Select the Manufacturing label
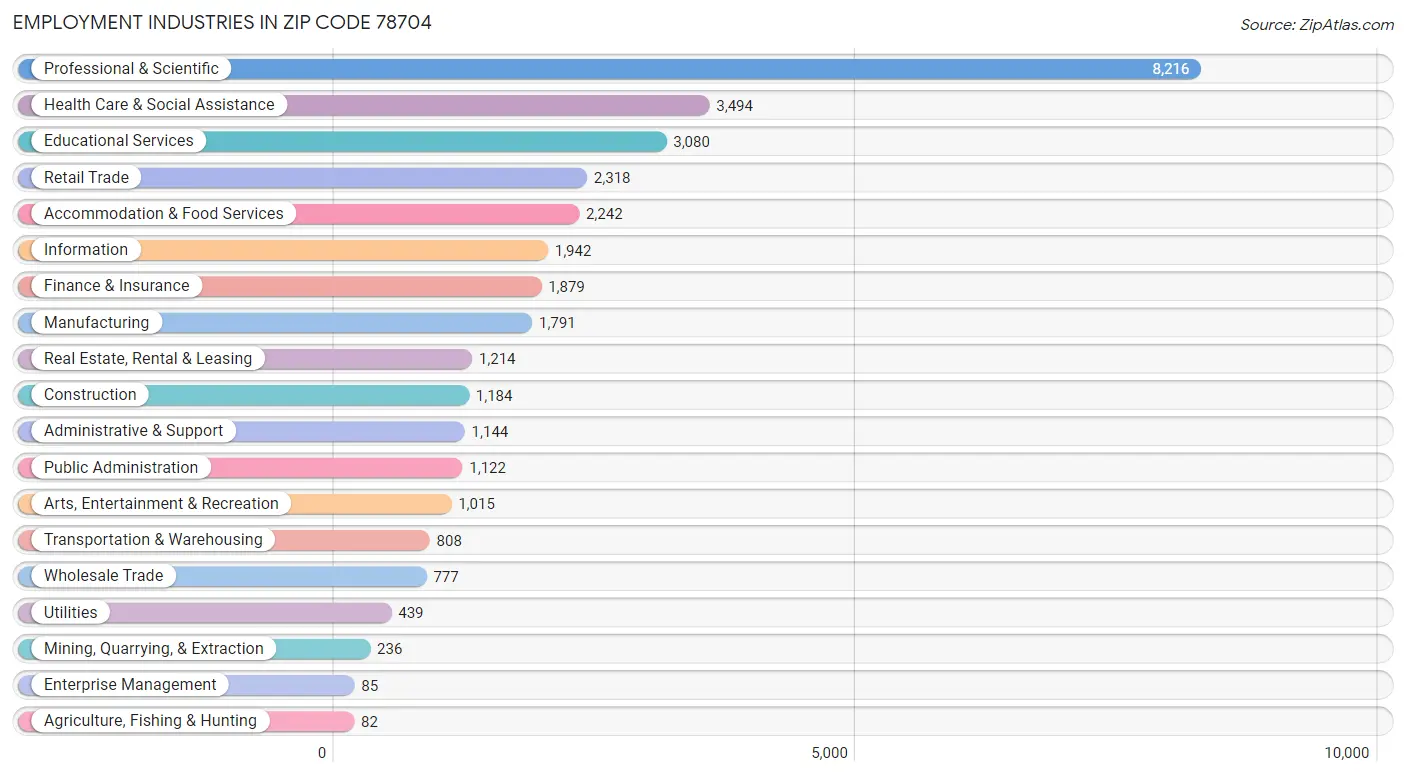This screenshot has width=1406, height=776. pos(96,322)
